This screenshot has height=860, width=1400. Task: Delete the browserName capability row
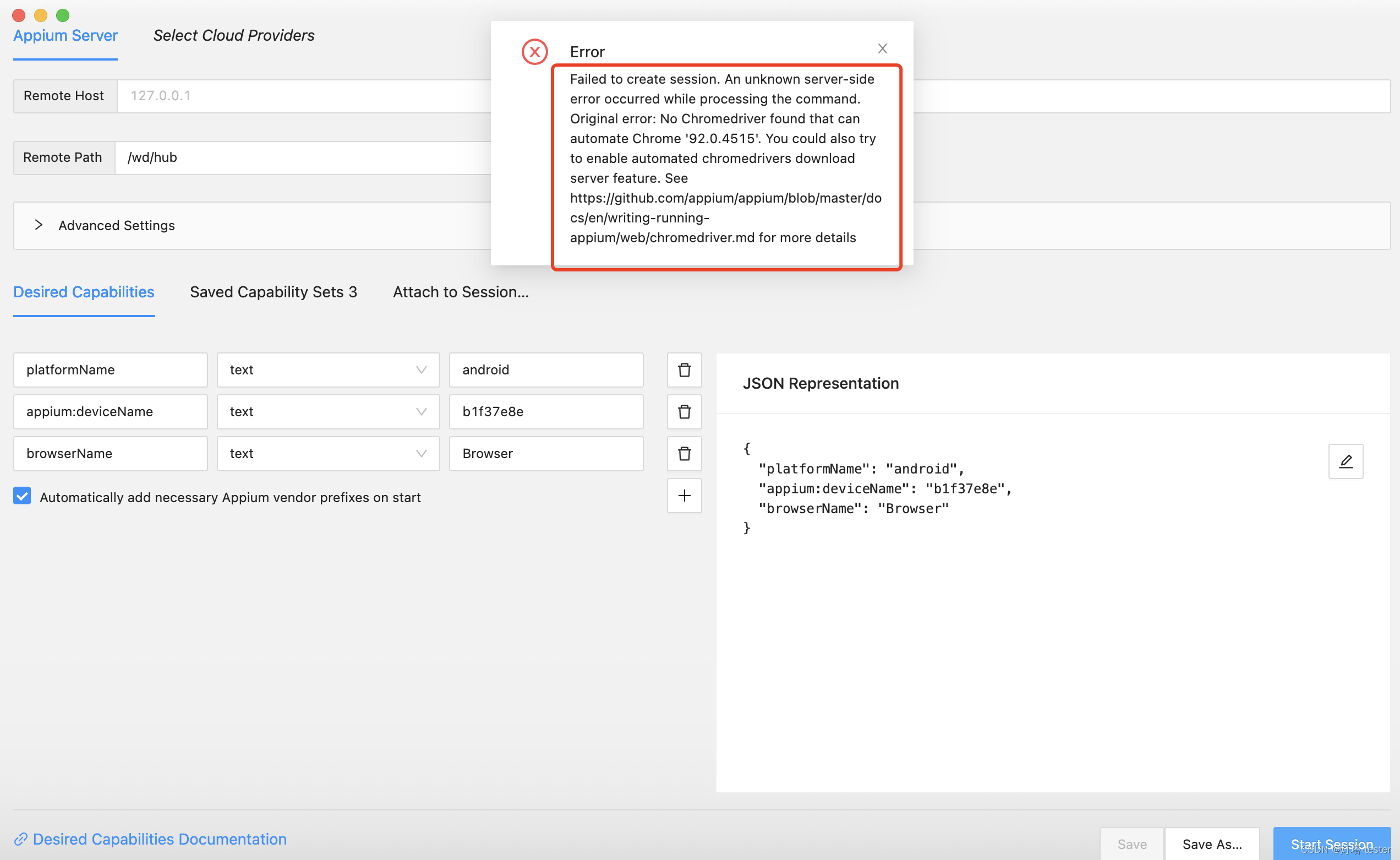684,453
